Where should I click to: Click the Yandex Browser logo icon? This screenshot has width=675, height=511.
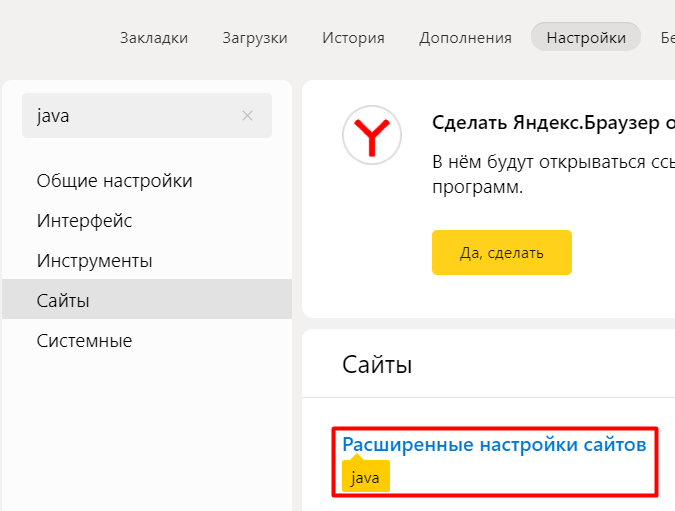tap(372, 135)
